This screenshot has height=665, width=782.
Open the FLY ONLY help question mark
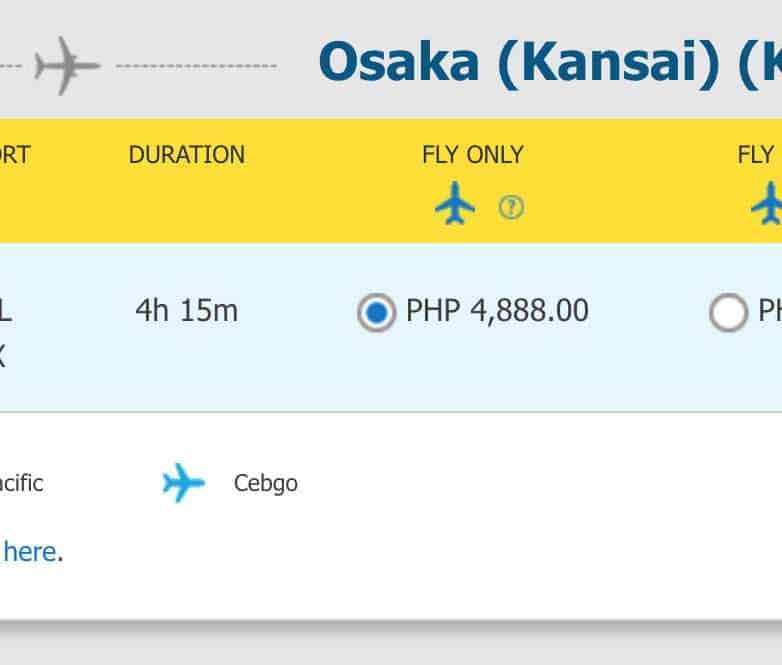coord(511,207)
